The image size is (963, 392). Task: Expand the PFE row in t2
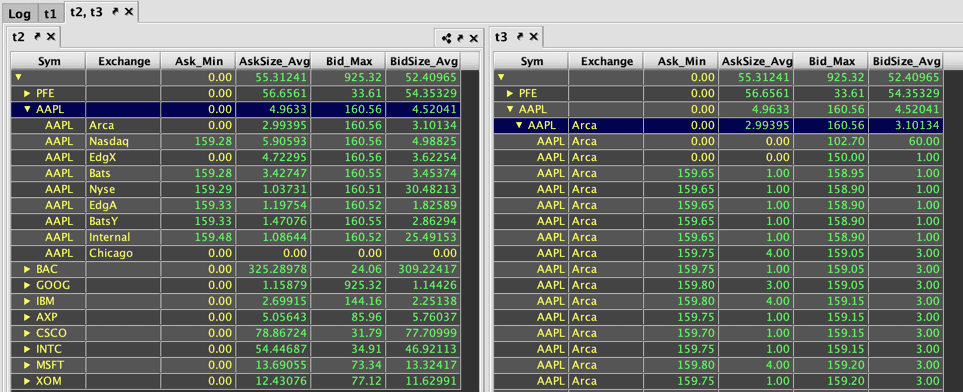point(27,93)
